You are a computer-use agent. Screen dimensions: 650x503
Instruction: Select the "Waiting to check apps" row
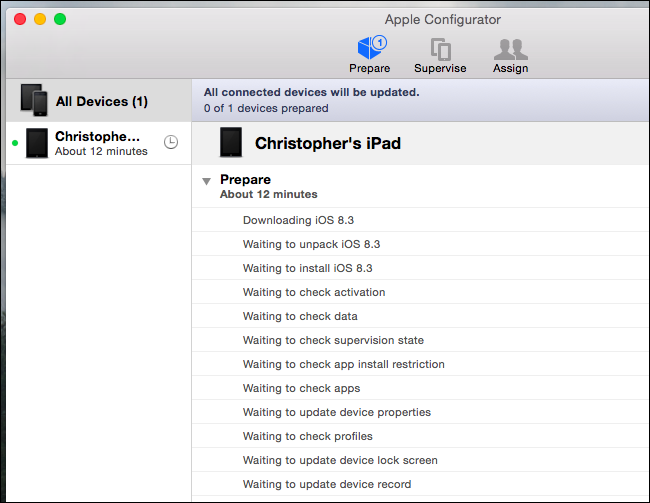pos(421,389)
